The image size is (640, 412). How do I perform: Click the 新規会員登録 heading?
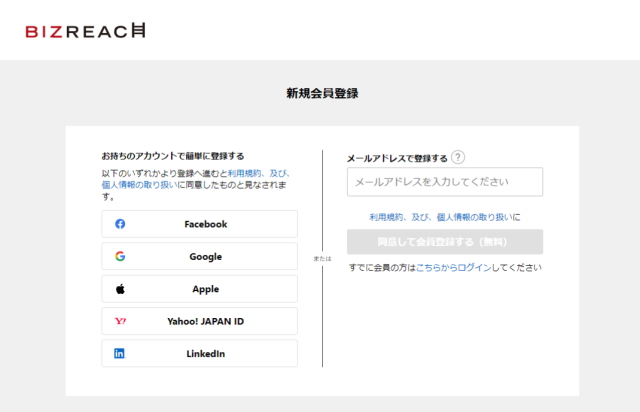pyautogui.click(x=322, y=93)
